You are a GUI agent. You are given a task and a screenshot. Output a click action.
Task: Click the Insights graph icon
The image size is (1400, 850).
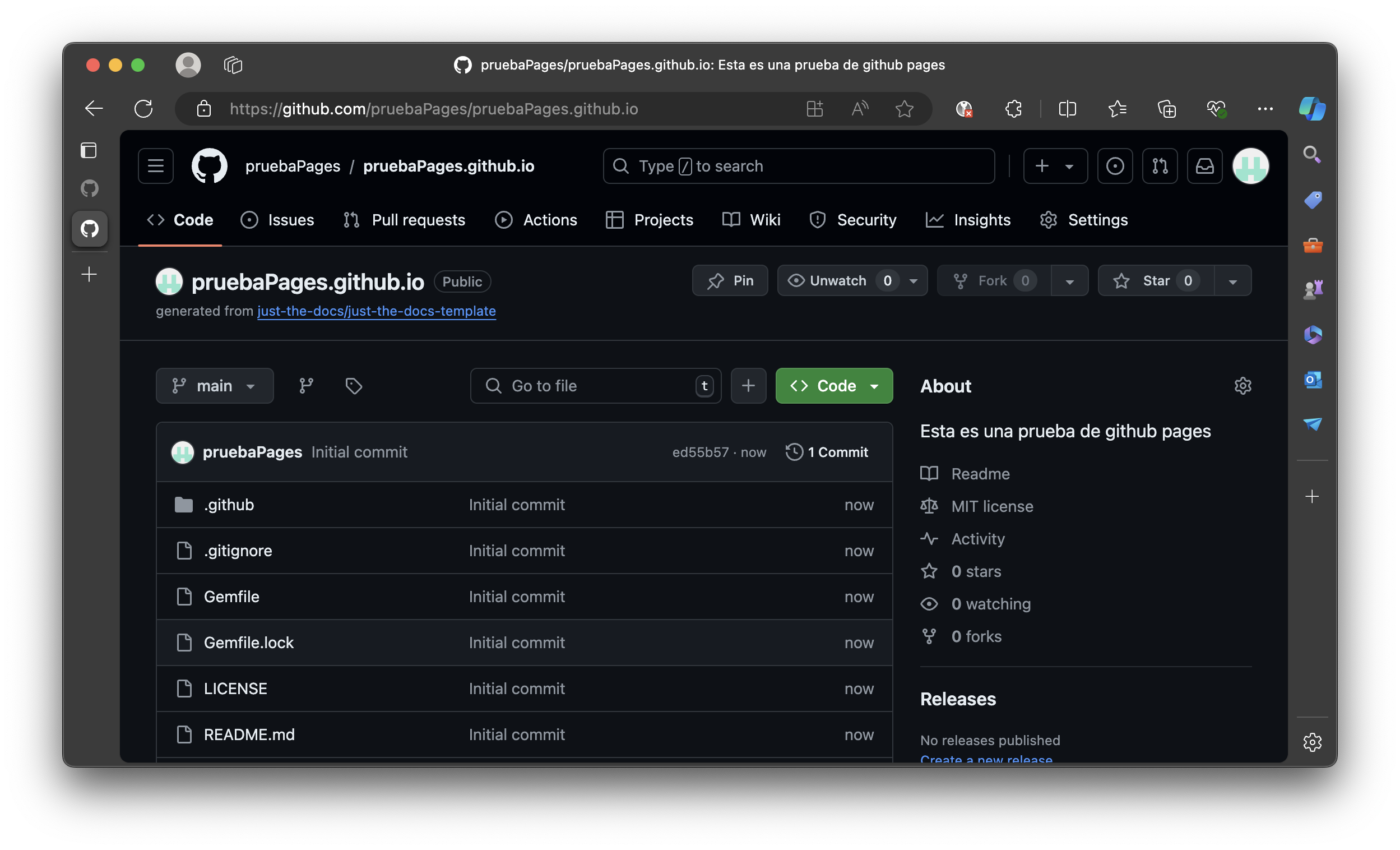coord(934,220)
